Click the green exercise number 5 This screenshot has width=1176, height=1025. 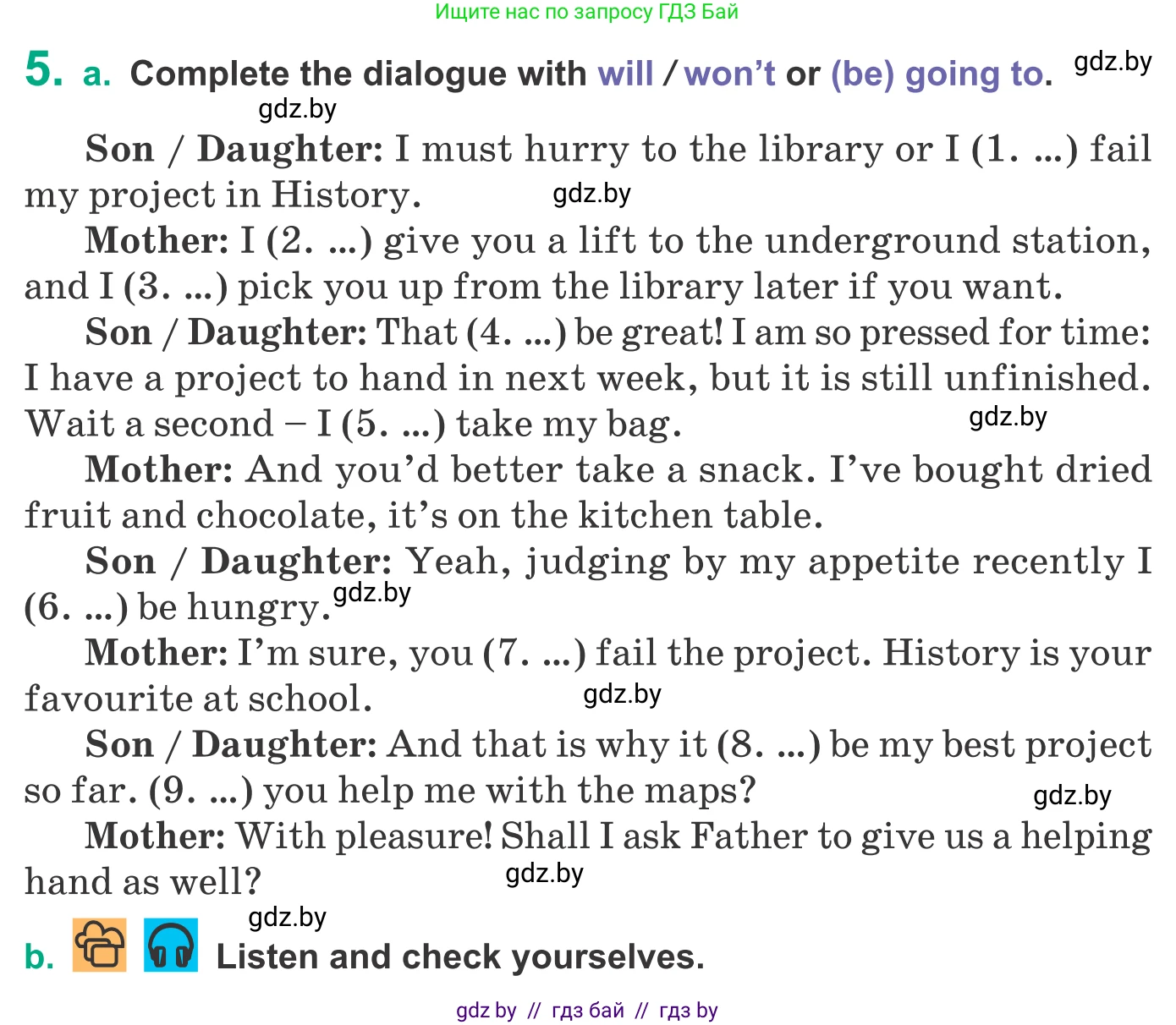click(44, 70)
